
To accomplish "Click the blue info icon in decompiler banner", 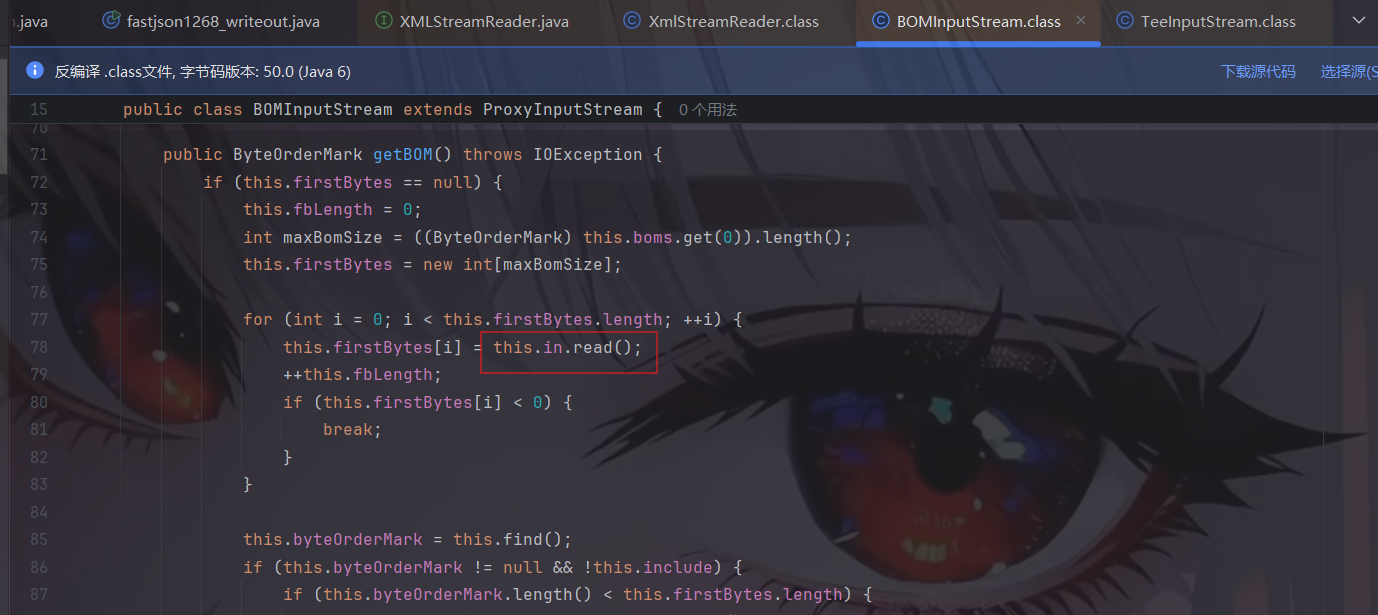I will [35, 71].
